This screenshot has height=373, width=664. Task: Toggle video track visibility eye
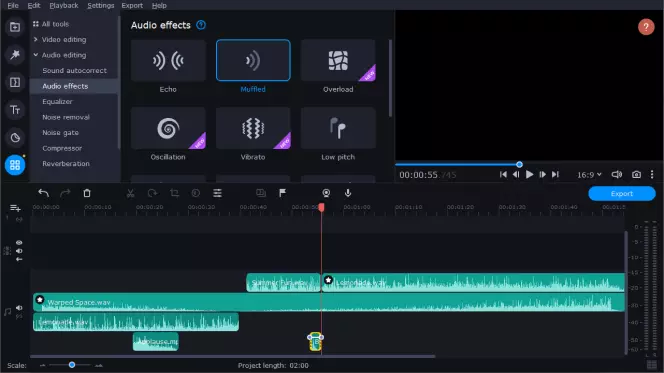[x=19, y=243]
